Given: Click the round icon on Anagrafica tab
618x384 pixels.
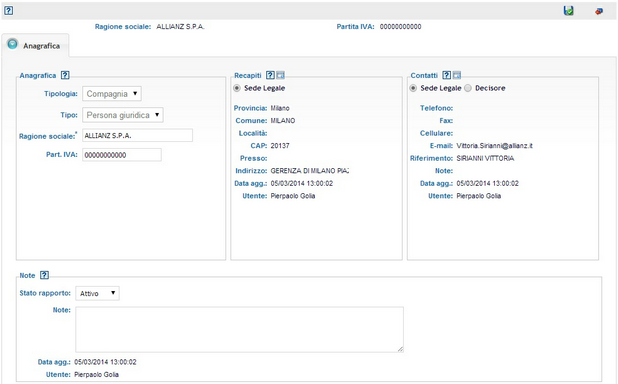Looking at the screenshot, I should pos(13,44).
